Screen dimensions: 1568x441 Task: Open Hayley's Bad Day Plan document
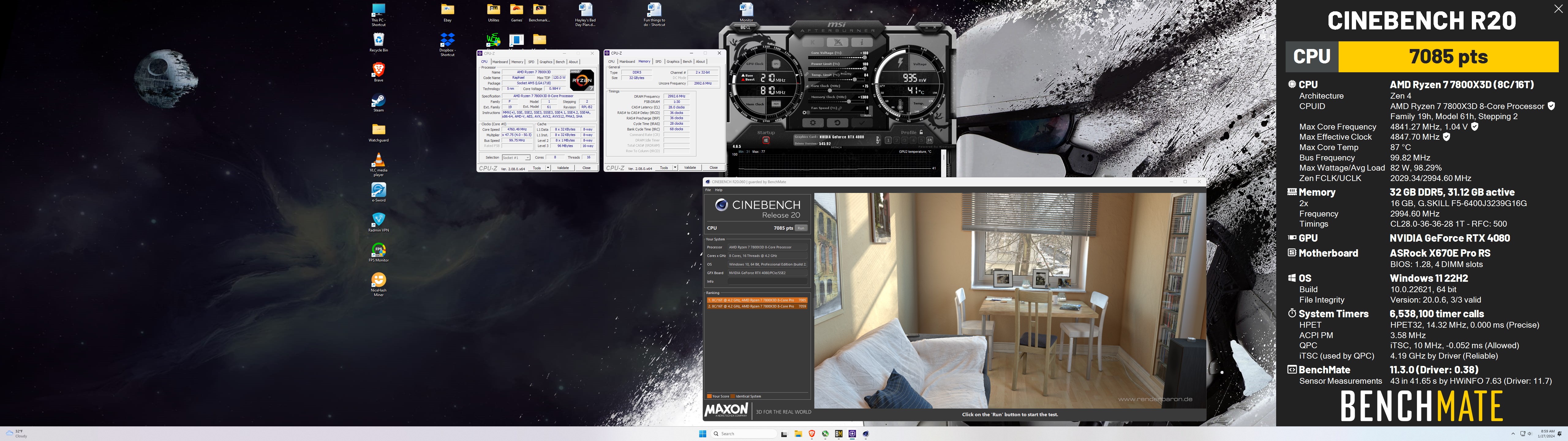point(586,15)
